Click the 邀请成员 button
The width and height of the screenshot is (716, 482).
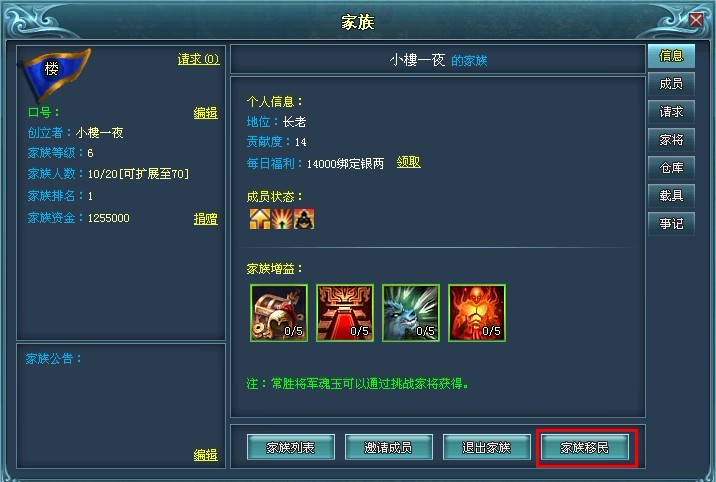tap(389, 447)
